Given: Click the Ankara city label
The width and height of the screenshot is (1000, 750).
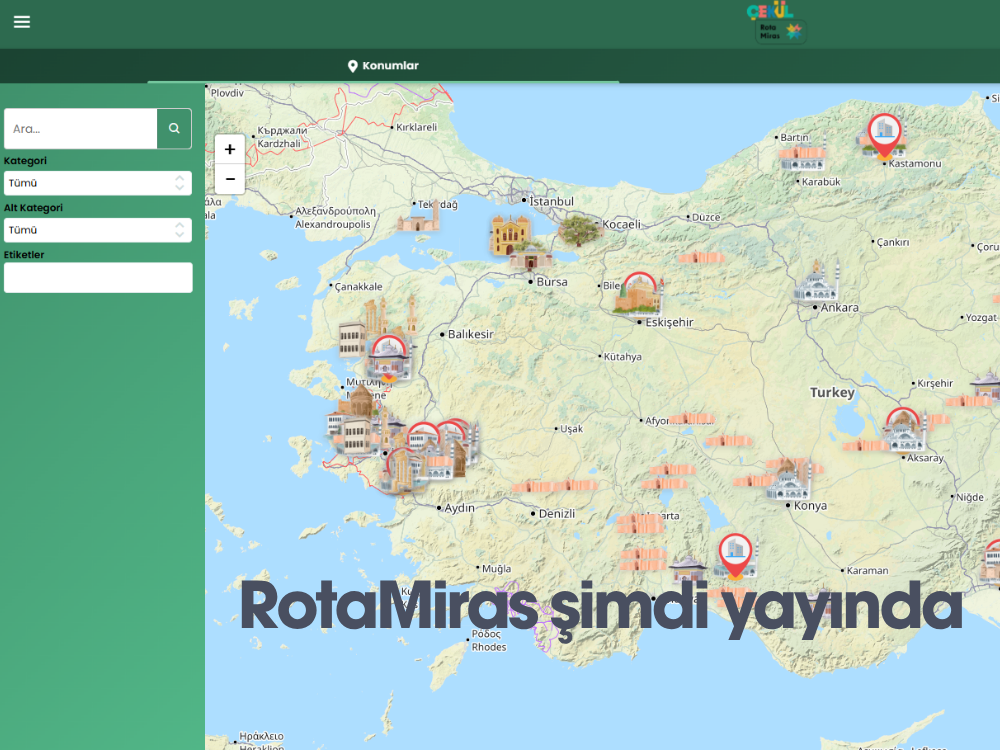Looking at the screenshot, I should pos(839,307).
